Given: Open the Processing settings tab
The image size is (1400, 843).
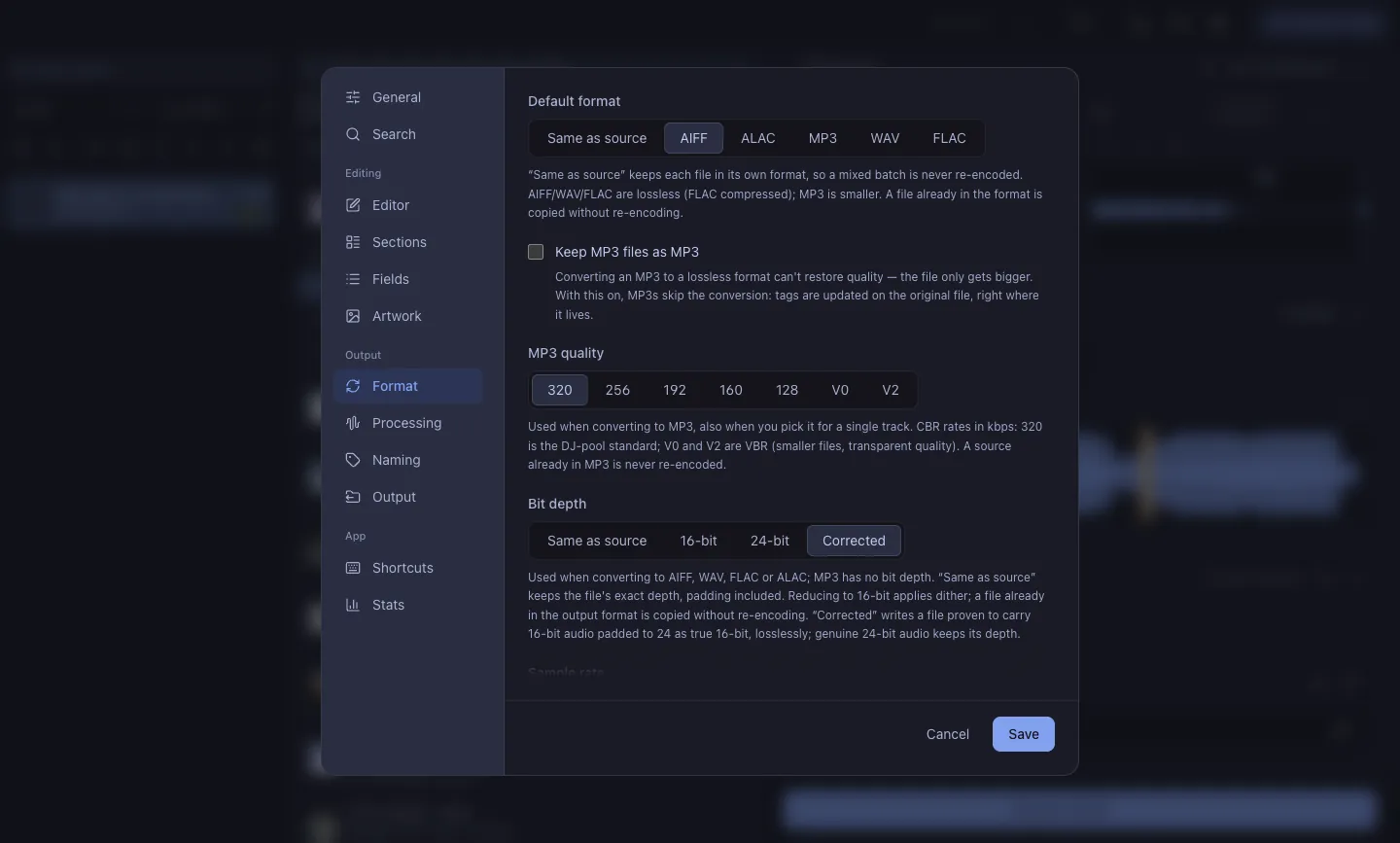Looking at the screenshot, I should click(x=408, y=423).
